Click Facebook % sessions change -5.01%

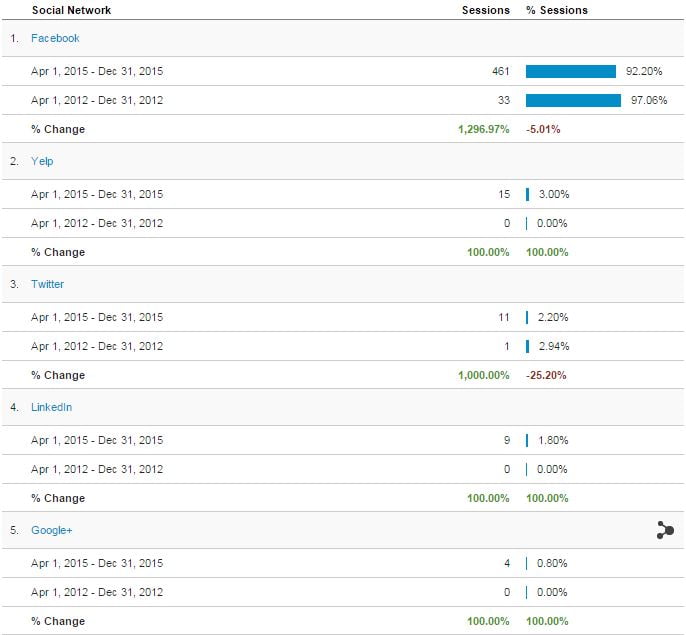click(544, 129)
